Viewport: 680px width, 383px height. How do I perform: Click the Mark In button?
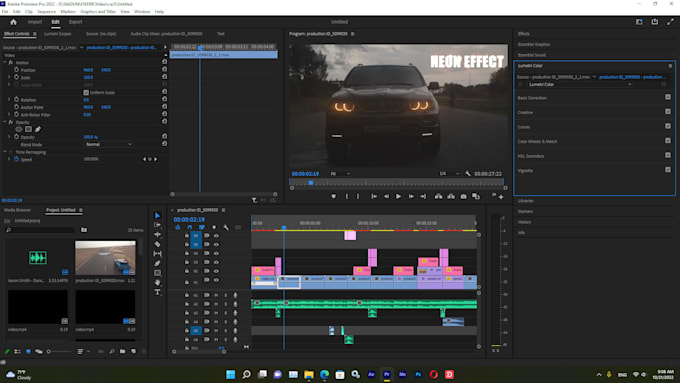[347, 196]
